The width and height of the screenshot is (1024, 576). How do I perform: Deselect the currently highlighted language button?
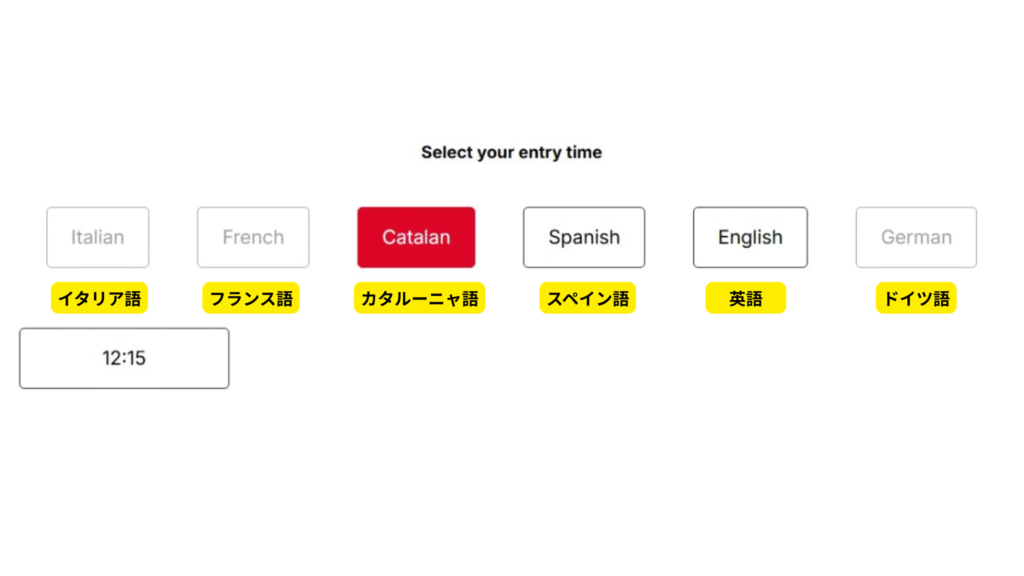pos(416,237)
